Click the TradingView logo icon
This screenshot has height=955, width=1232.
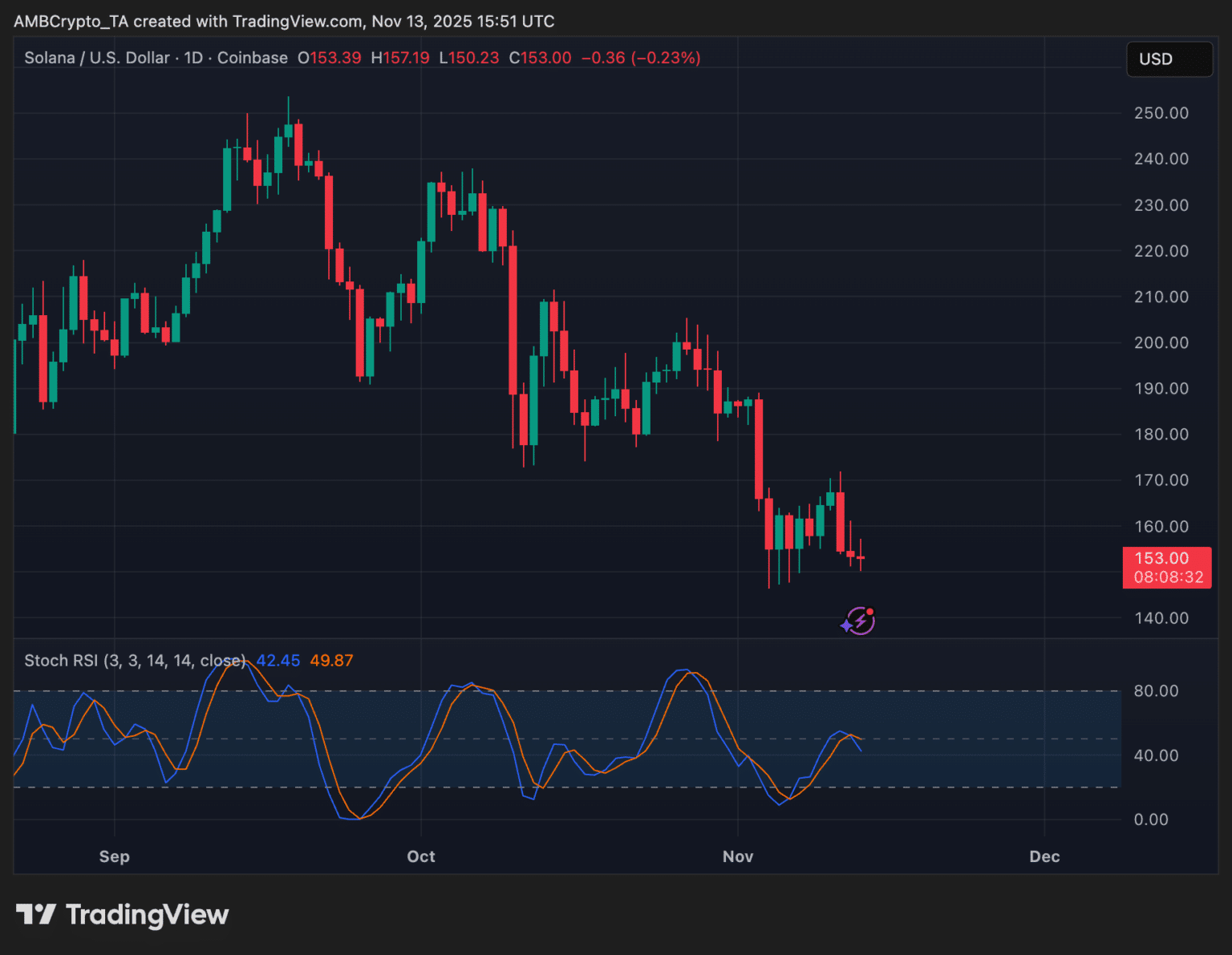click(x=36, y=914)
